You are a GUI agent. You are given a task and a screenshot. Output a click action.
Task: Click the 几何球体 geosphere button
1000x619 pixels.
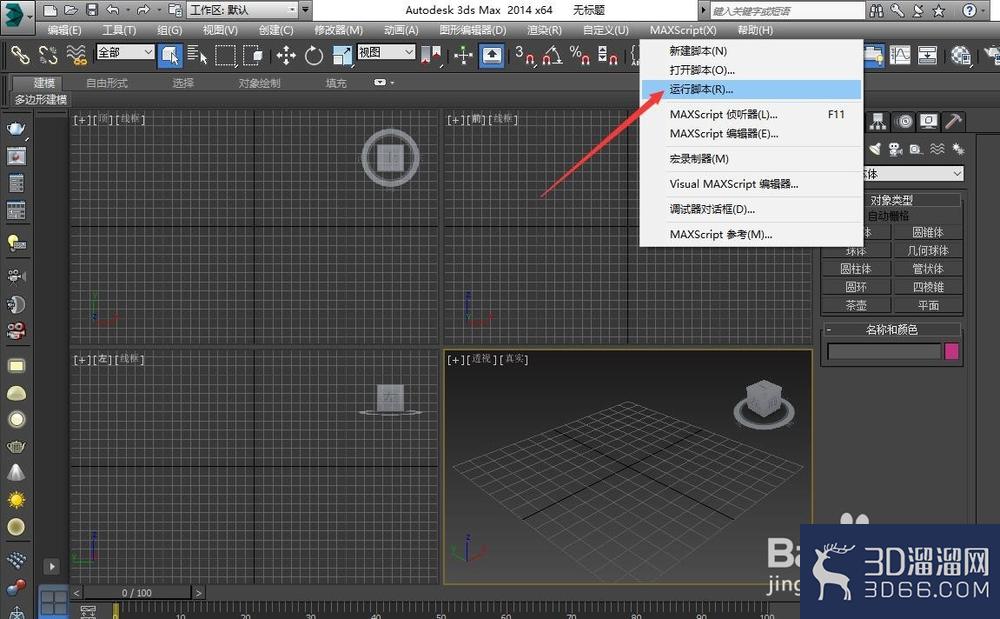coord(927,251)
